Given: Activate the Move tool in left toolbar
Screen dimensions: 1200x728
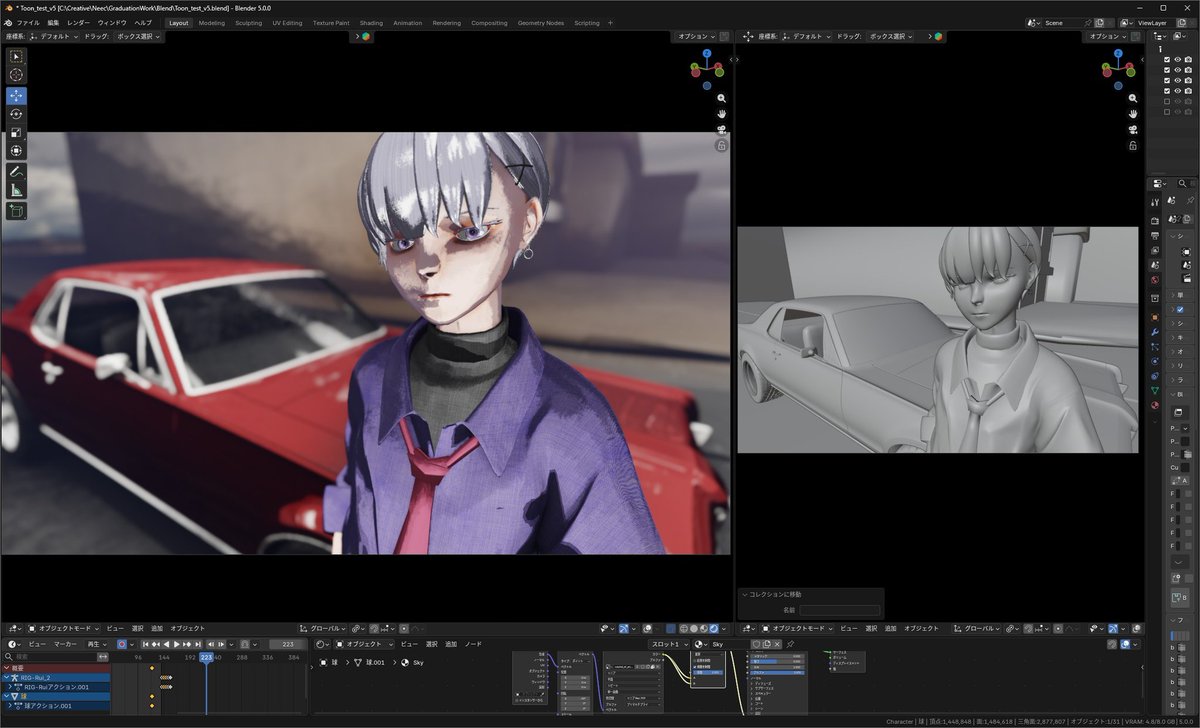Looking at the screenshot, I should [x=16, y=96].
